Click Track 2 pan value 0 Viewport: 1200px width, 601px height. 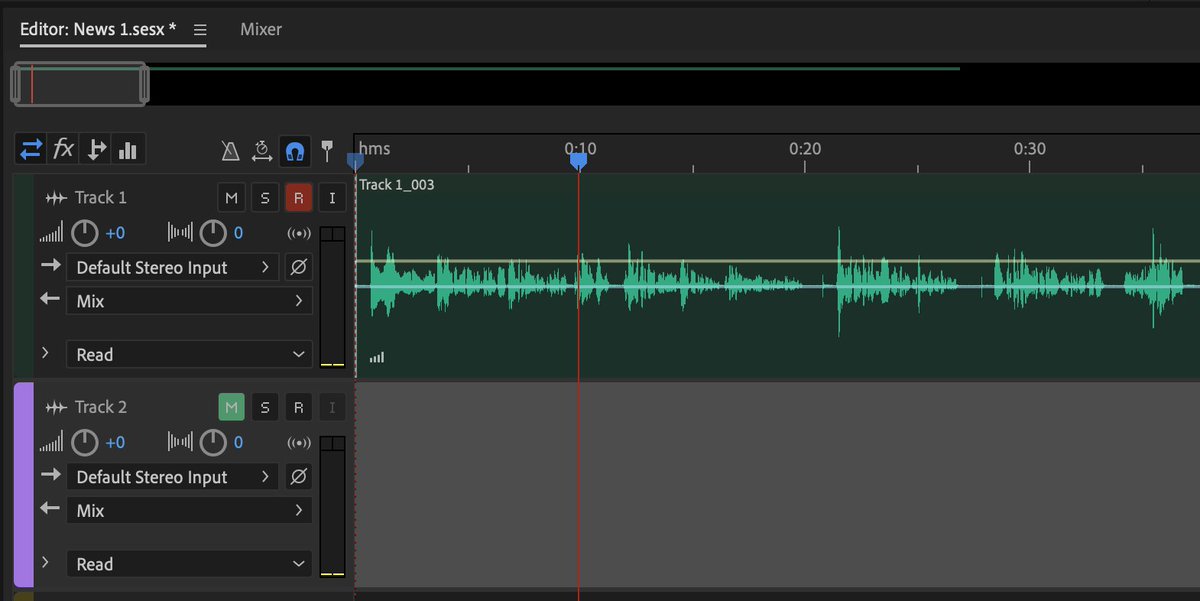click(x=238, y=442)
